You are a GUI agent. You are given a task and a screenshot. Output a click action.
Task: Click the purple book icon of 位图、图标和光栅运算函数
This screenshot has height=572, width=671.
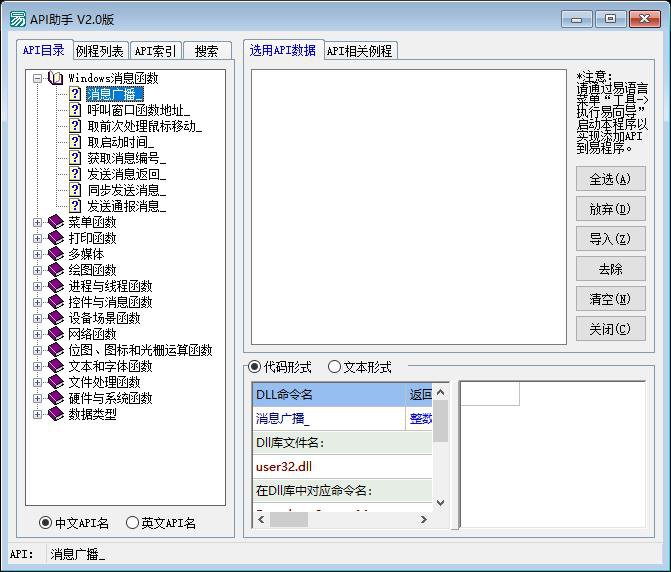tap(56, 350)
